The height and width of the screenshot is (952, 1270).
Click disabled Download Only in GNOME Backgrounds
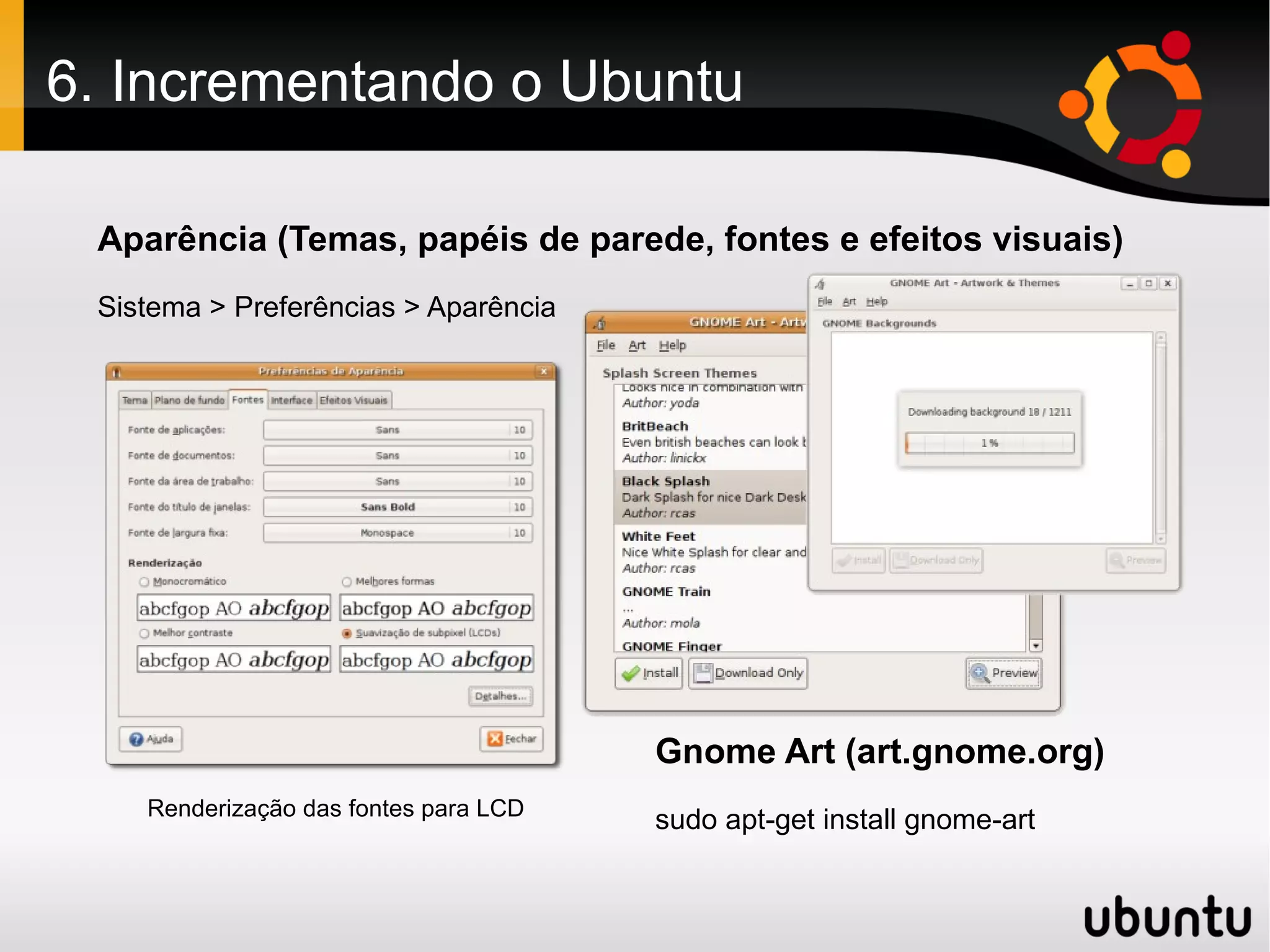point(936,561)
